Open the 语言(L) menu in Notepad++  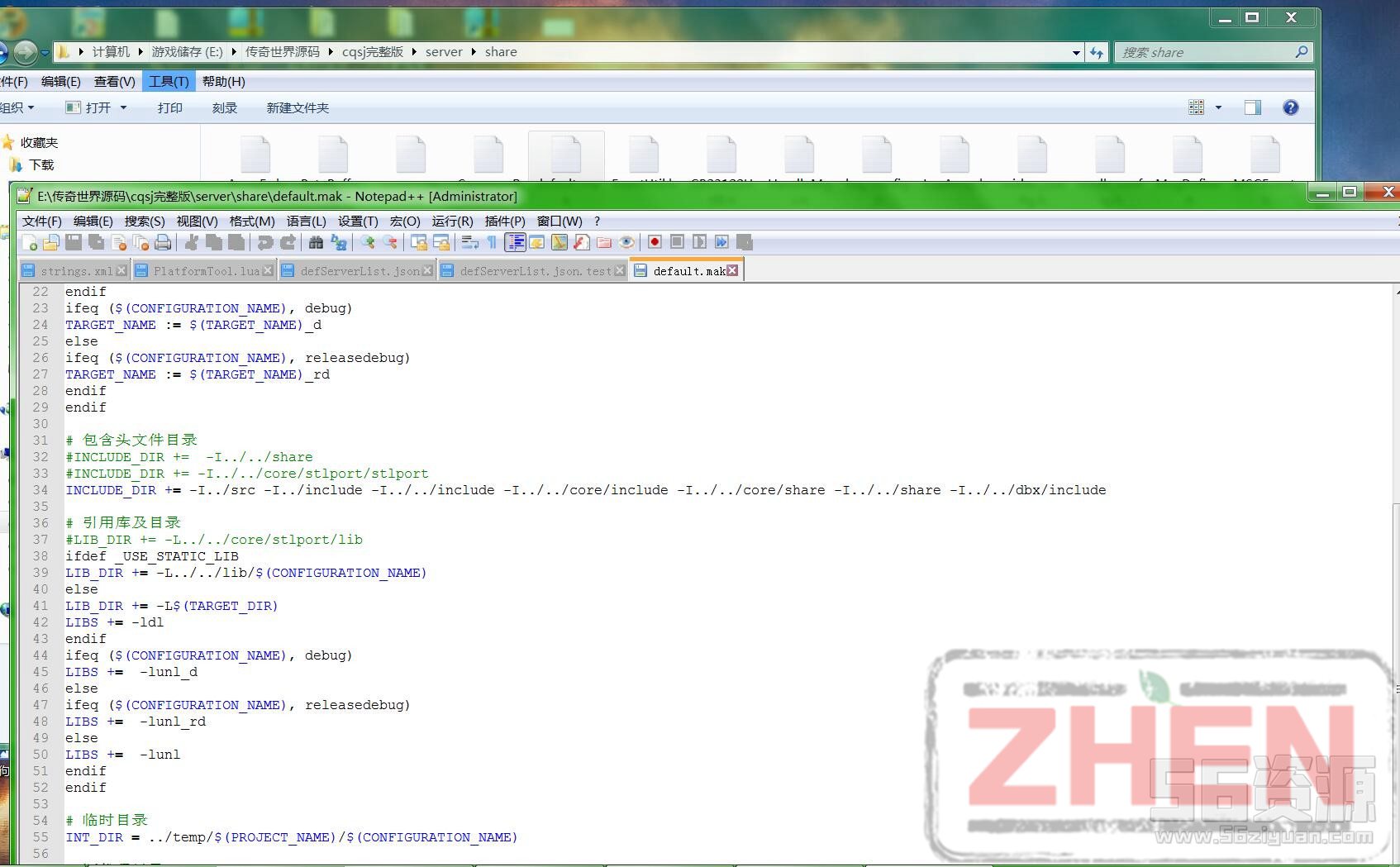click(x=306, y=222)
